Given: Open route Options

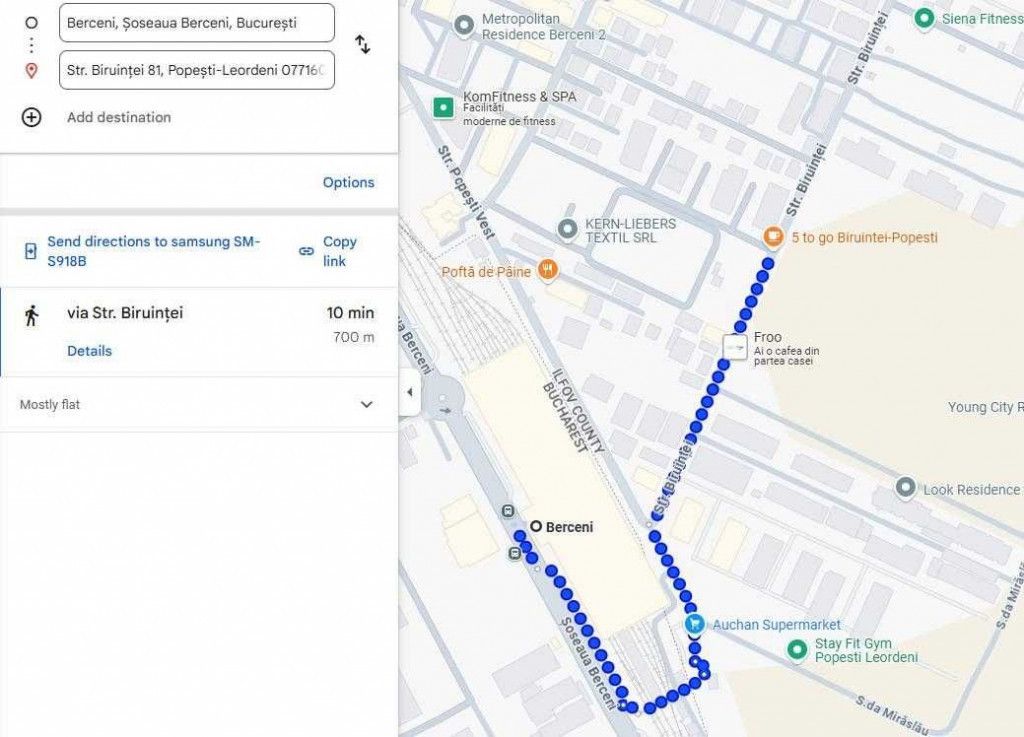Looking at the screenshot, I should click(349, 182).
